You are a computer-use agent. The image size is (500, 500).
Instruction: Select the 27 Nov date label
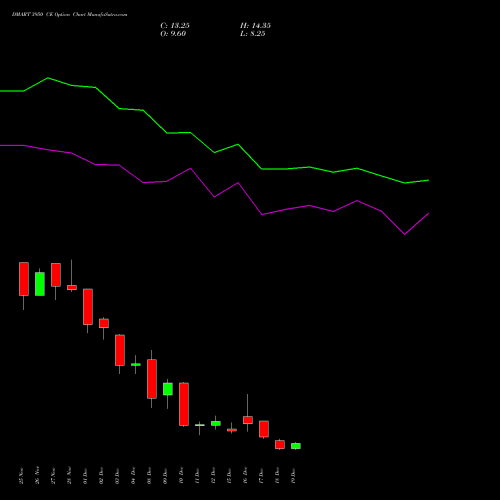click(x=53, y=476)
